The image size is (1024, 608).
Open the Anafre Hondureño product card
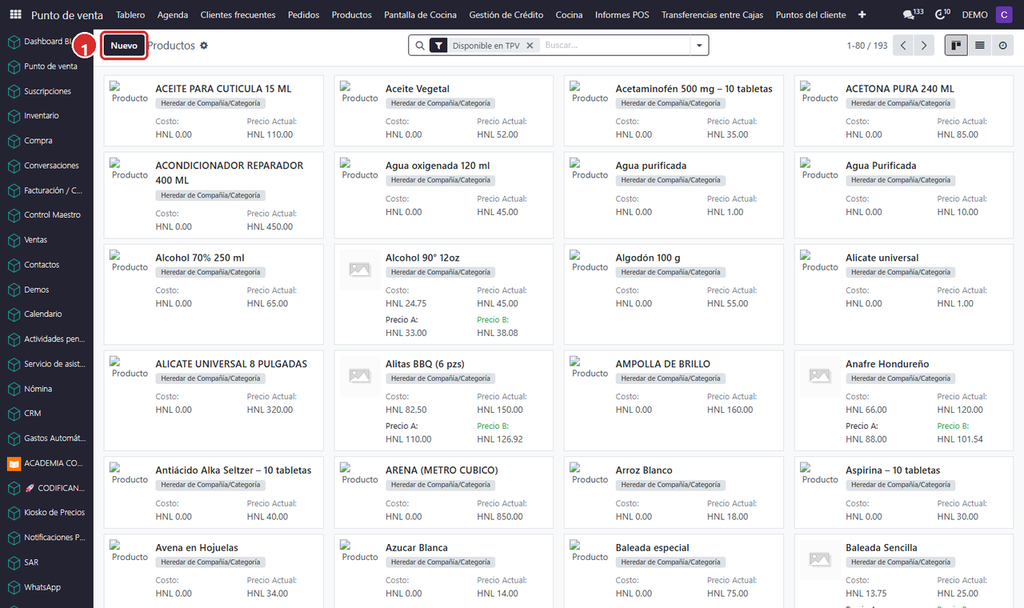pos(904,400)
